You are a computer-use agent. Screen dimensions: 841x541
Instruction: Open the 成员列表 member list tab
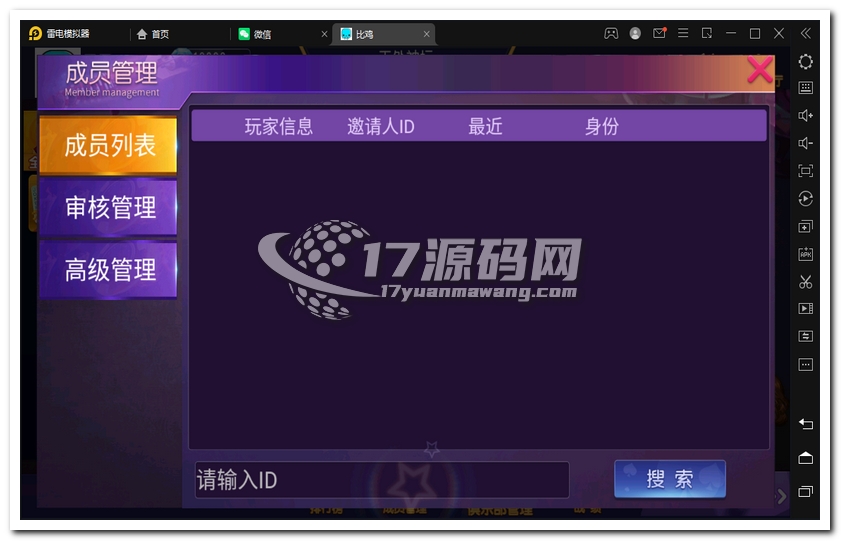pos(108,145)
